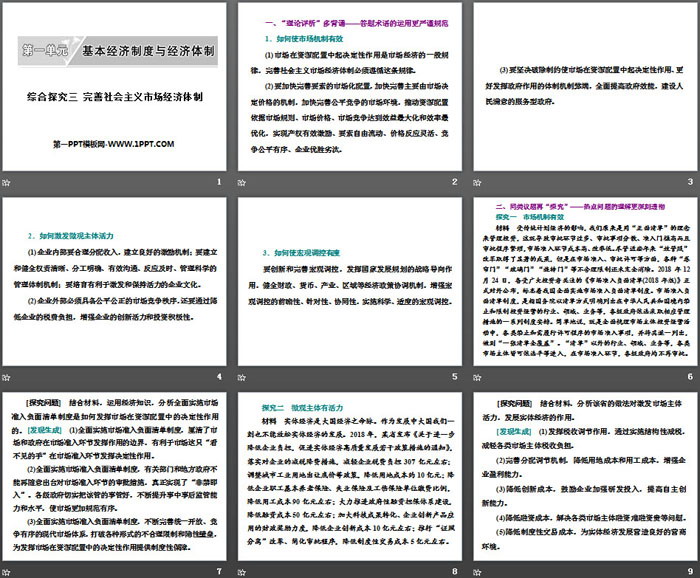Click the animation star icon under slide 3
The height and width of the screenshot is (578, 700).
pyautogui.click(x=478, y=183)
